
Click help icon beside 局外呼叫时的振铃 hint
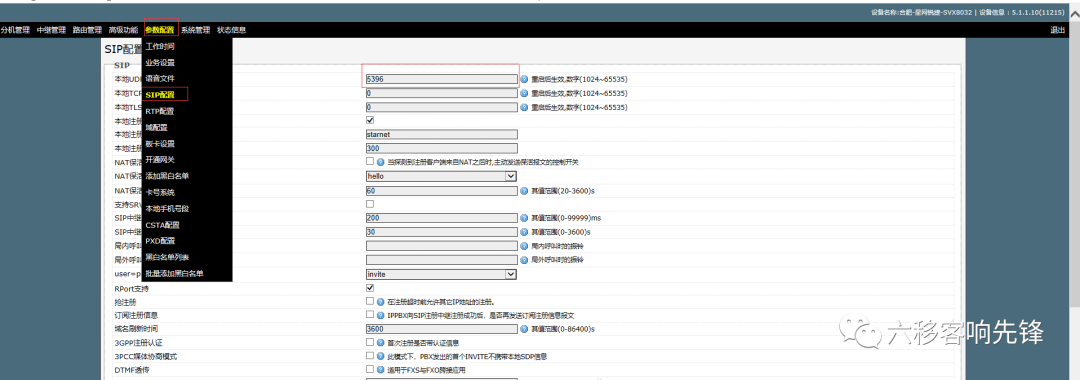[524, 260]
